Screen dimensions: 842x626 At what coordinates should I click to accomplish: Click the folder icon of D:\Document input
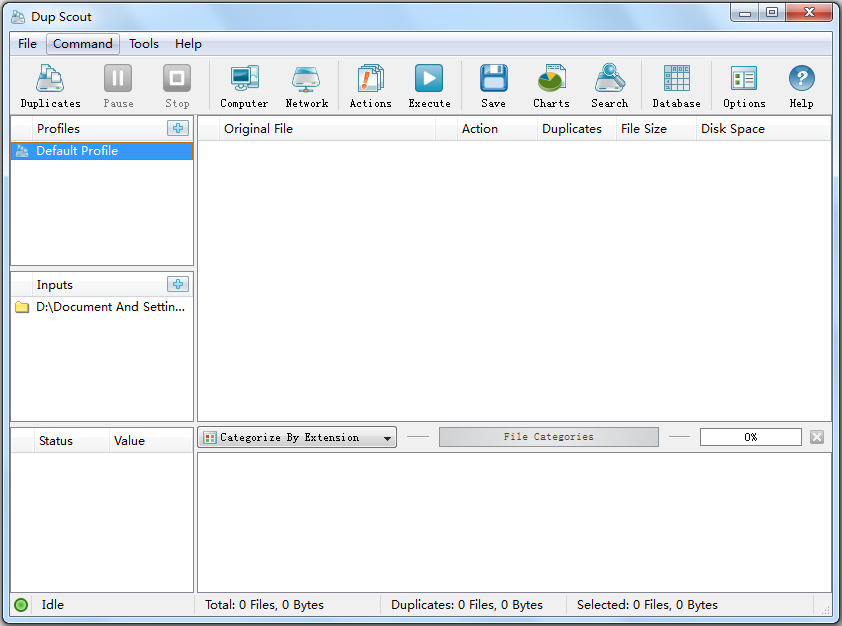tap(22, 307)
